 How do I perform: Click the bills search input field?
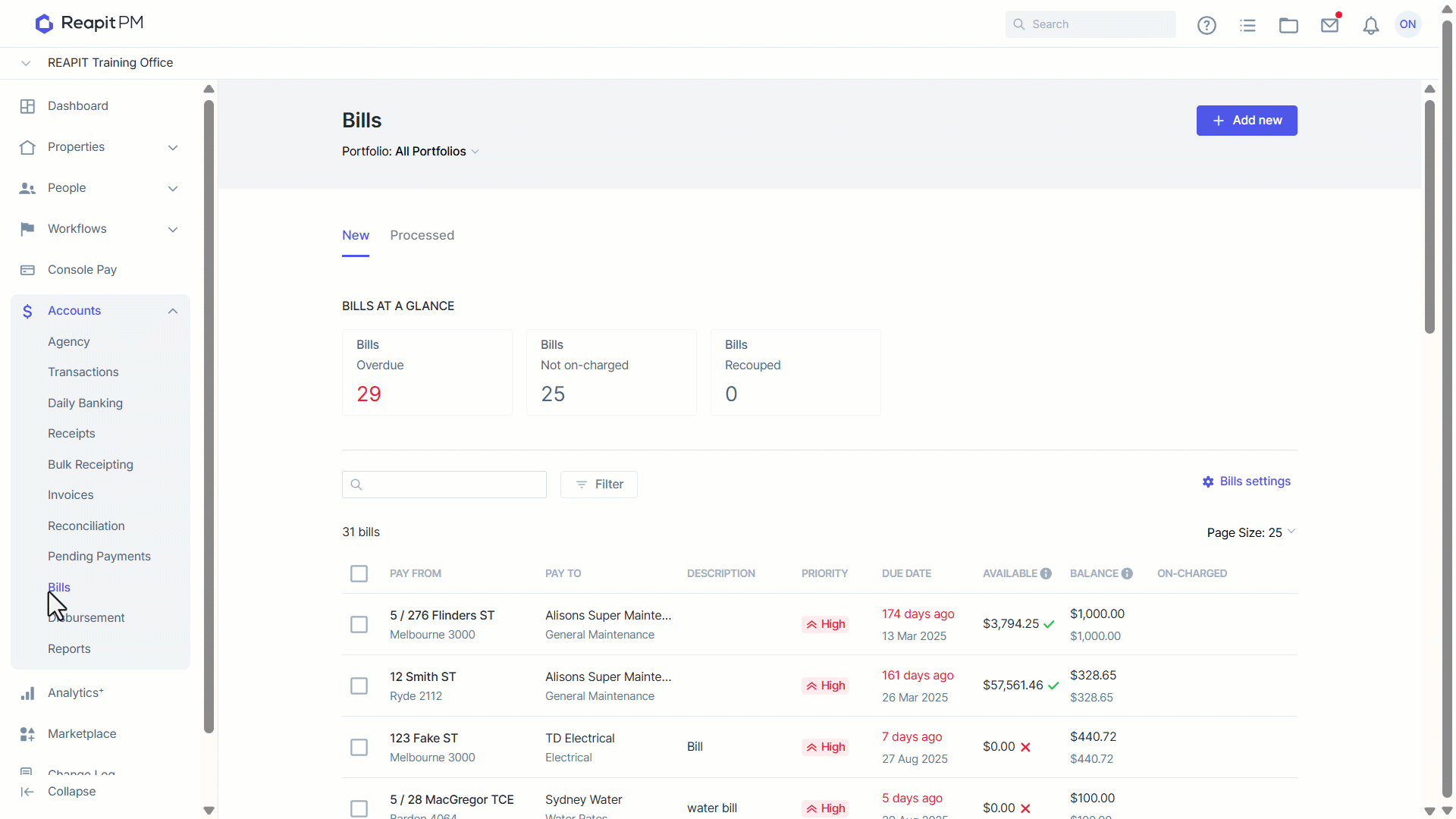pos(444,485)
